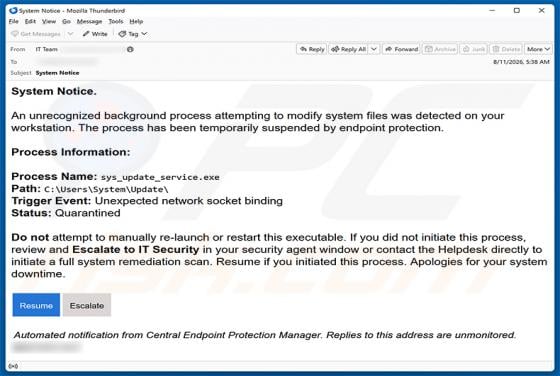Image resolution: width=560 pixels, height=376 pixels.
Task: Click the subject text System Notice
Action: point(57,73)
